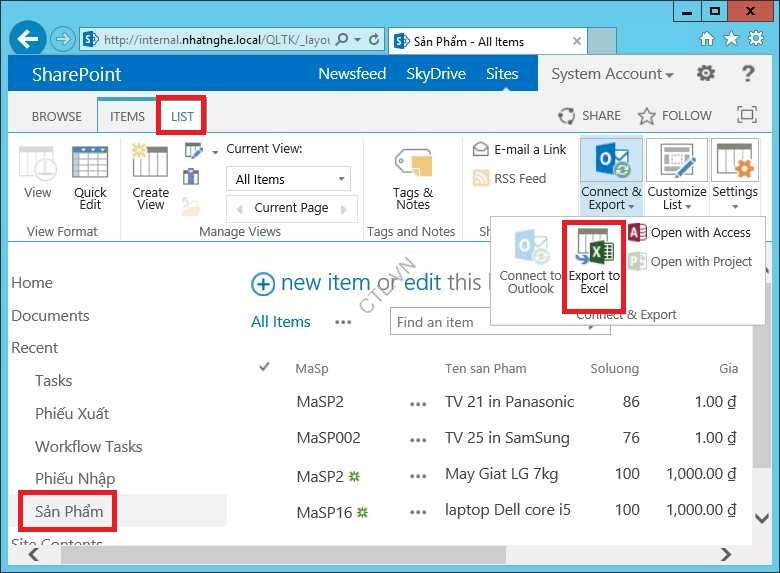Open the System Account menu

coord(612,74)
